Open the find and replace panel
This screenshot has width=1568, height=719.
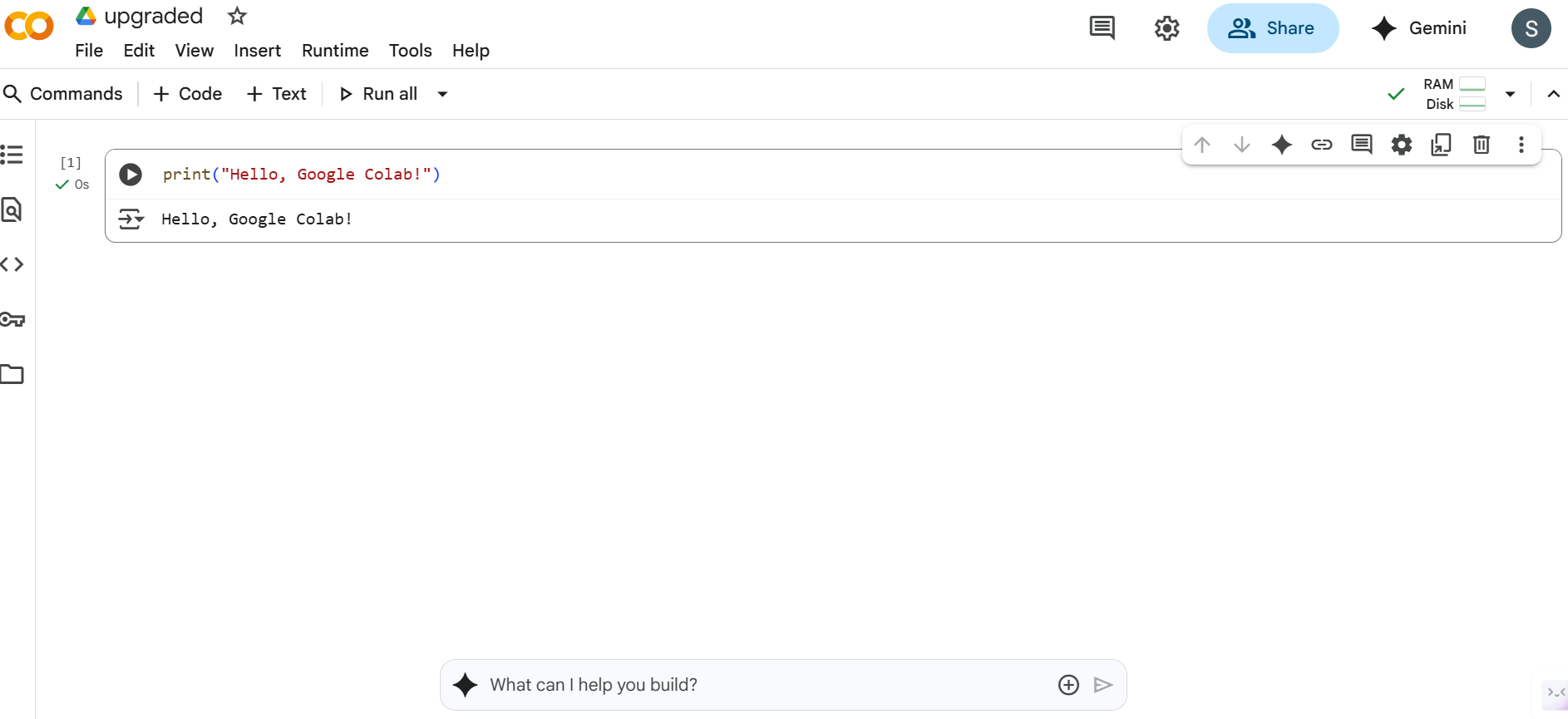(x=12, y=210)
